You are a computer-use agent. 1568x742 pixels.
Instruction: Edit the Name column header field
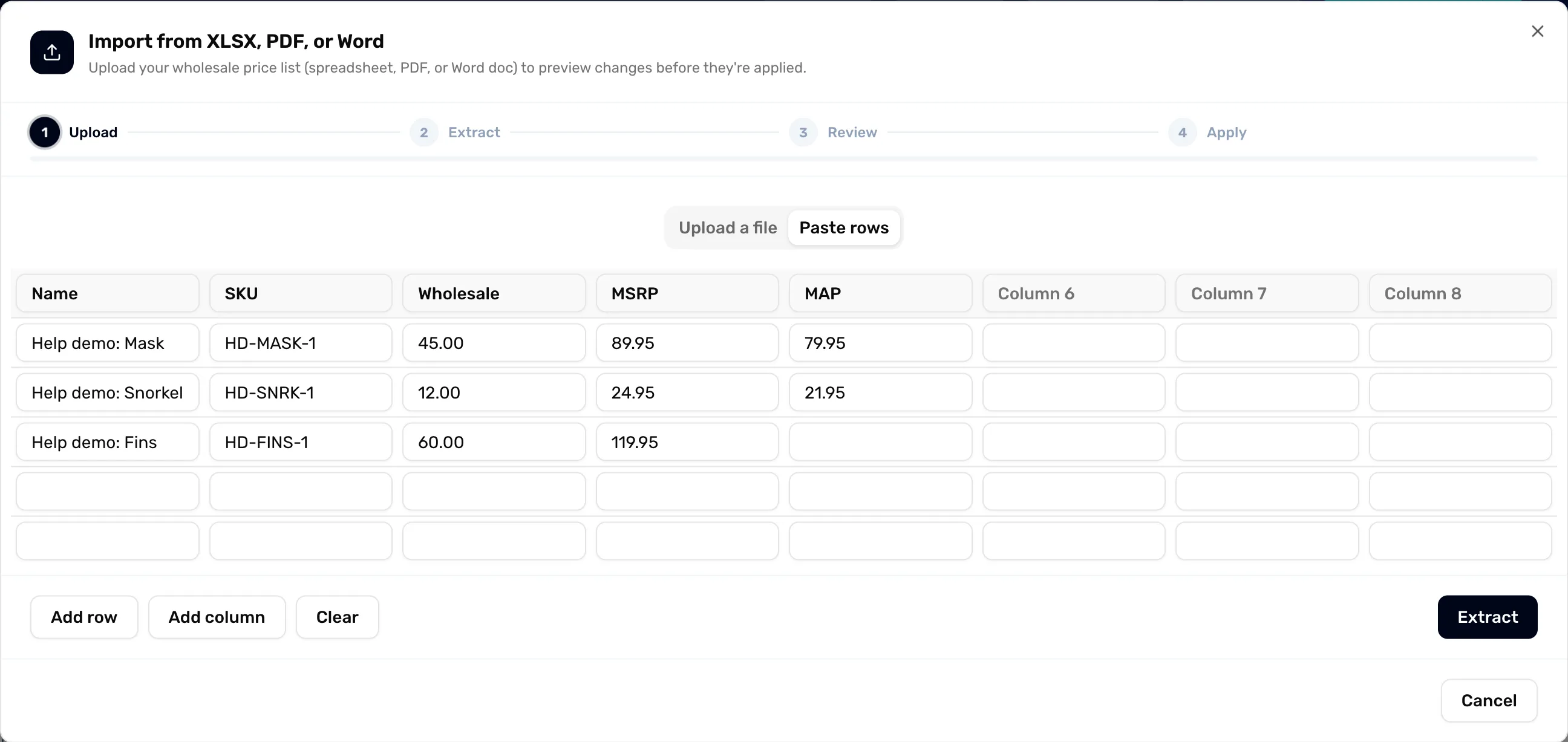(108, 293)
